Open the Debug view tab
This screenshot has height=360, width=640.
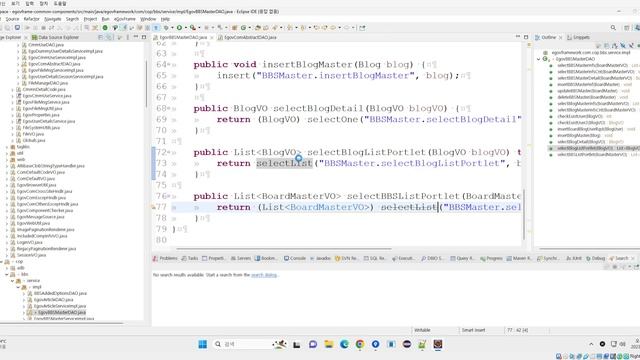pos(596,258)
